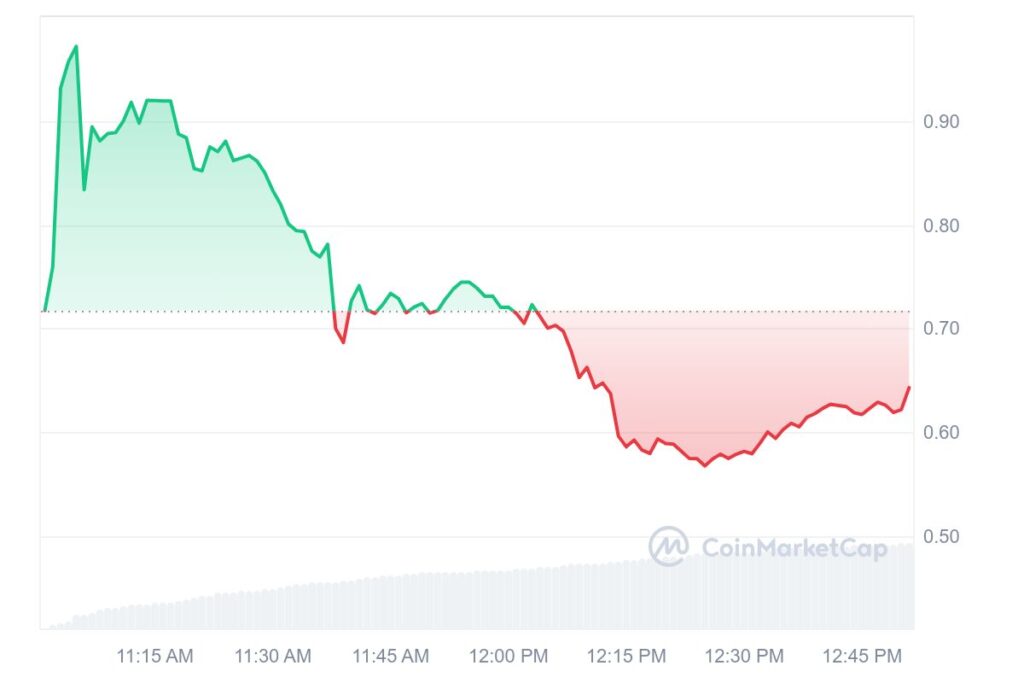Click the 11:15 AM time axis label
This screenshot has width=1024, height=683.
click(155, 656)
